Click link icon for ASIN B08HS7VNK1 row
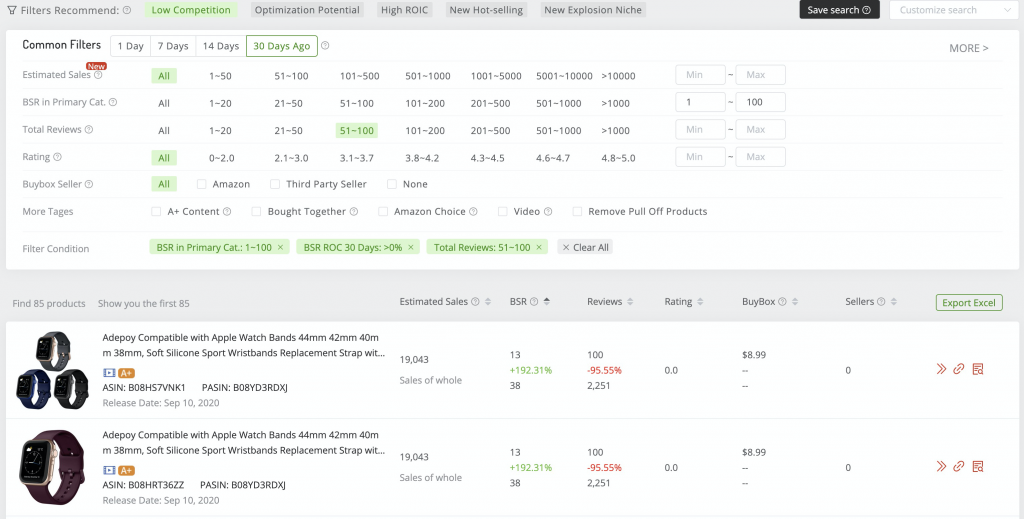This screenshot has width=1024, height=519. (959, 370)
